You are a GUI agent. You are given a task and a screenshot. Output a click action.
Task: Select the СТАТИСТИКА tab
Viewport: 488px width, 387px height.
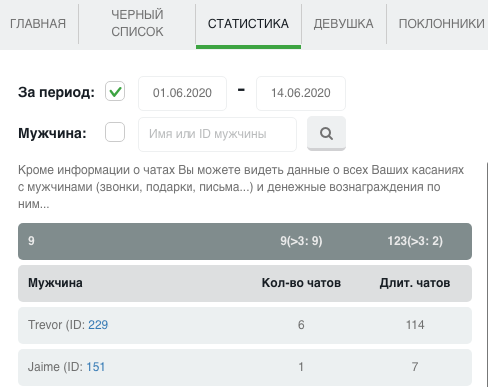[x=248, y=24]
